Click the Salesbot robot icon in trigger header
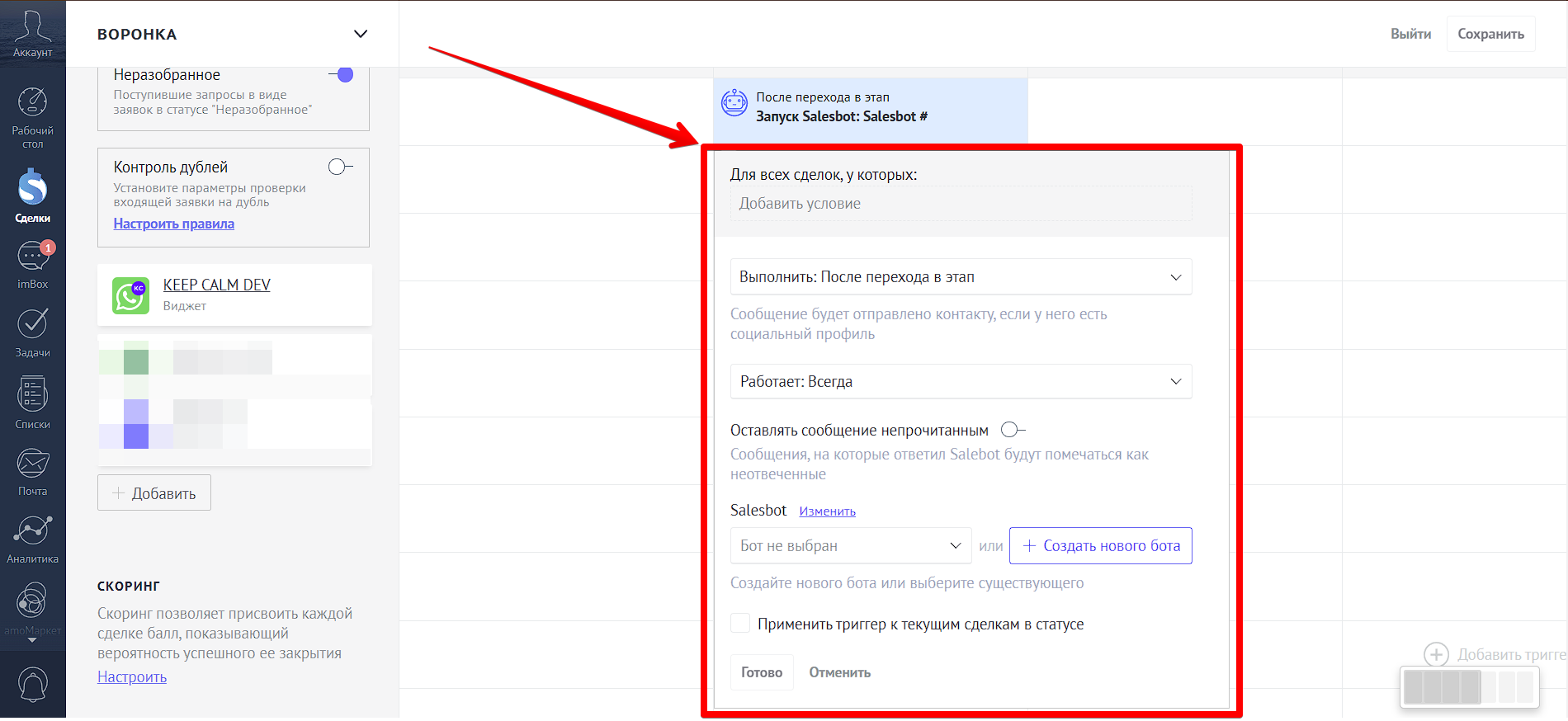 [x=734, y=103]
